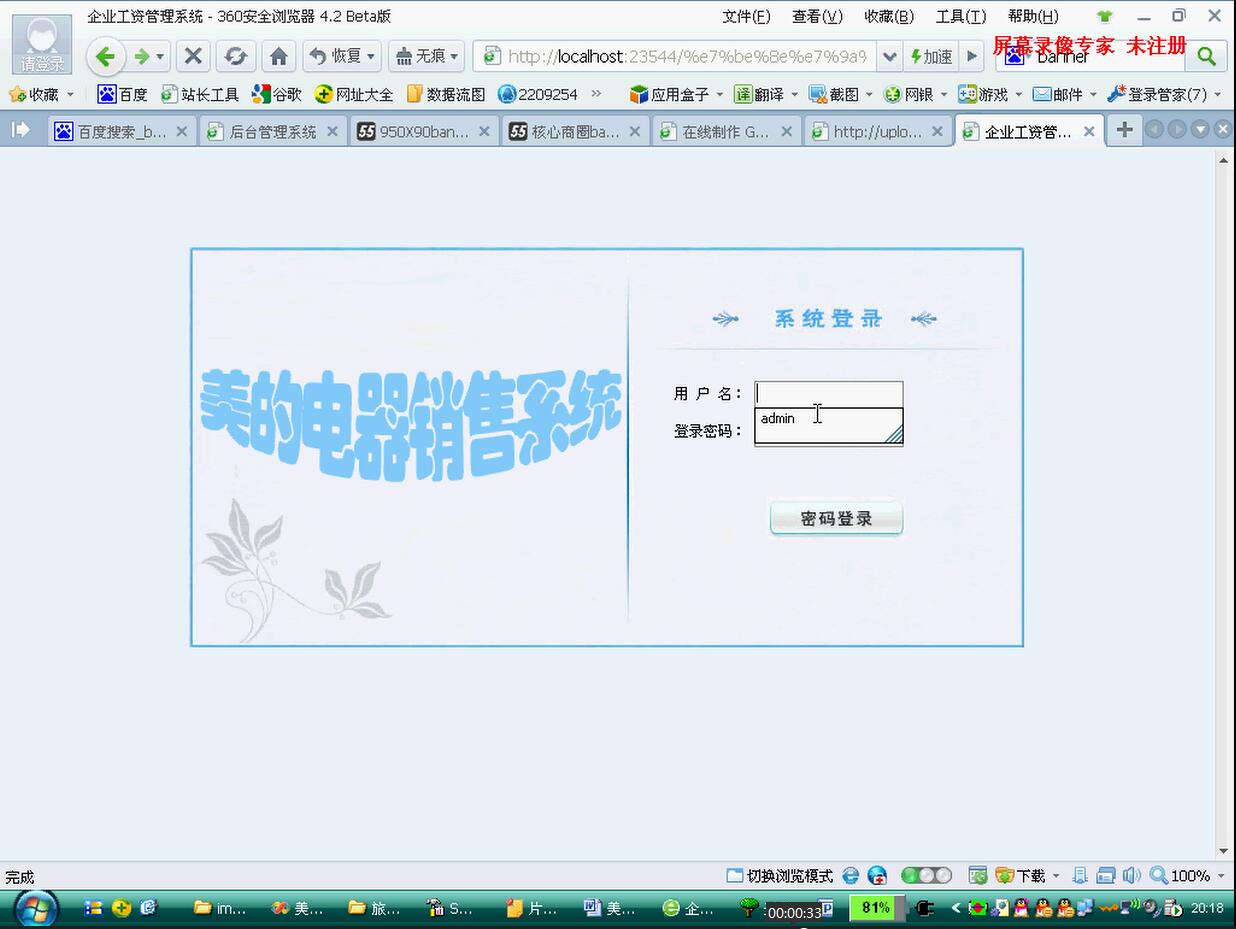Open the im... folder taskbar item
Viewport: 1236px width, 929px height.
point(221,908)
